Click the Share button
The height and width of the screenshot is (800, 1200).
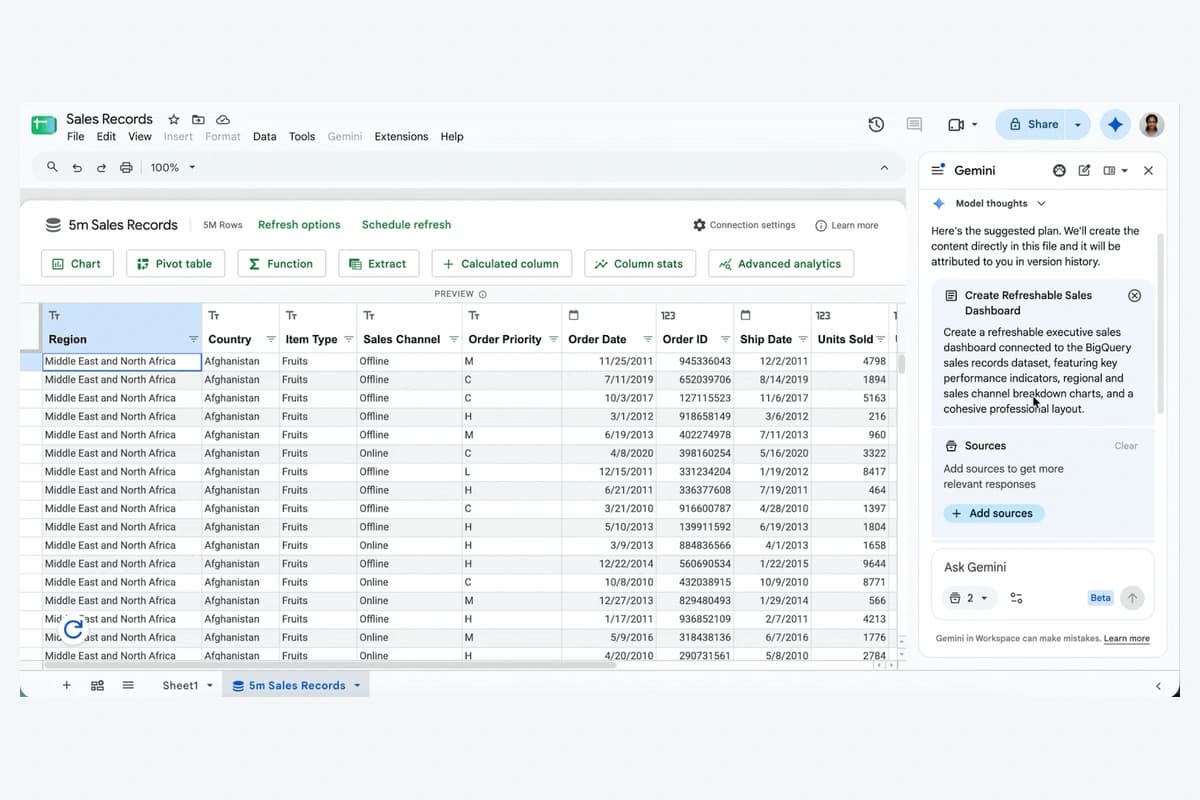pos(1033,125)
